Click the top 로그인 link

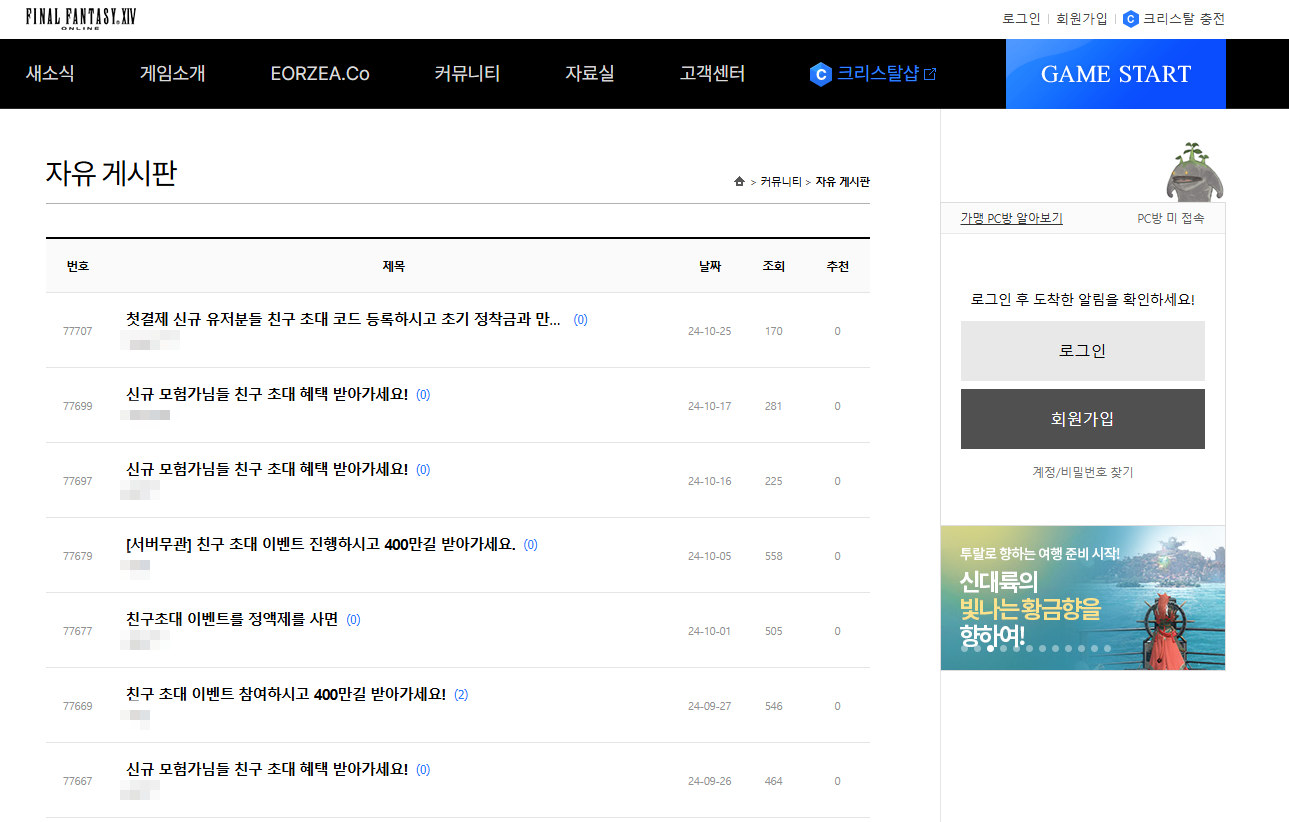(x=1021, y=19)
